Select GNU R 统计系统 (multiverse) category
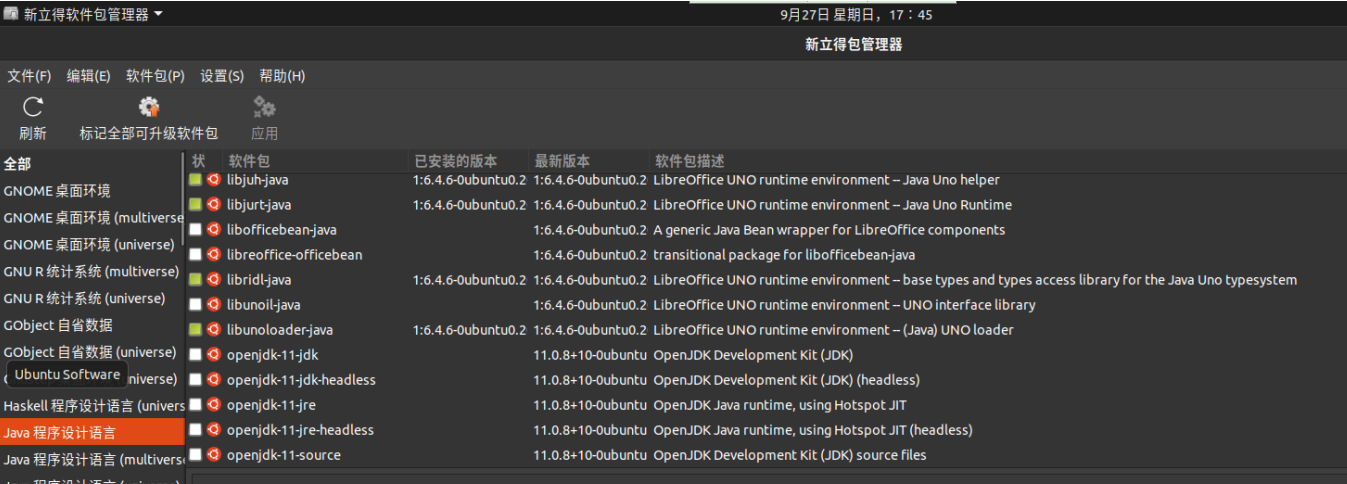The height and width of the screenshot is (484, 1347). 92,271
